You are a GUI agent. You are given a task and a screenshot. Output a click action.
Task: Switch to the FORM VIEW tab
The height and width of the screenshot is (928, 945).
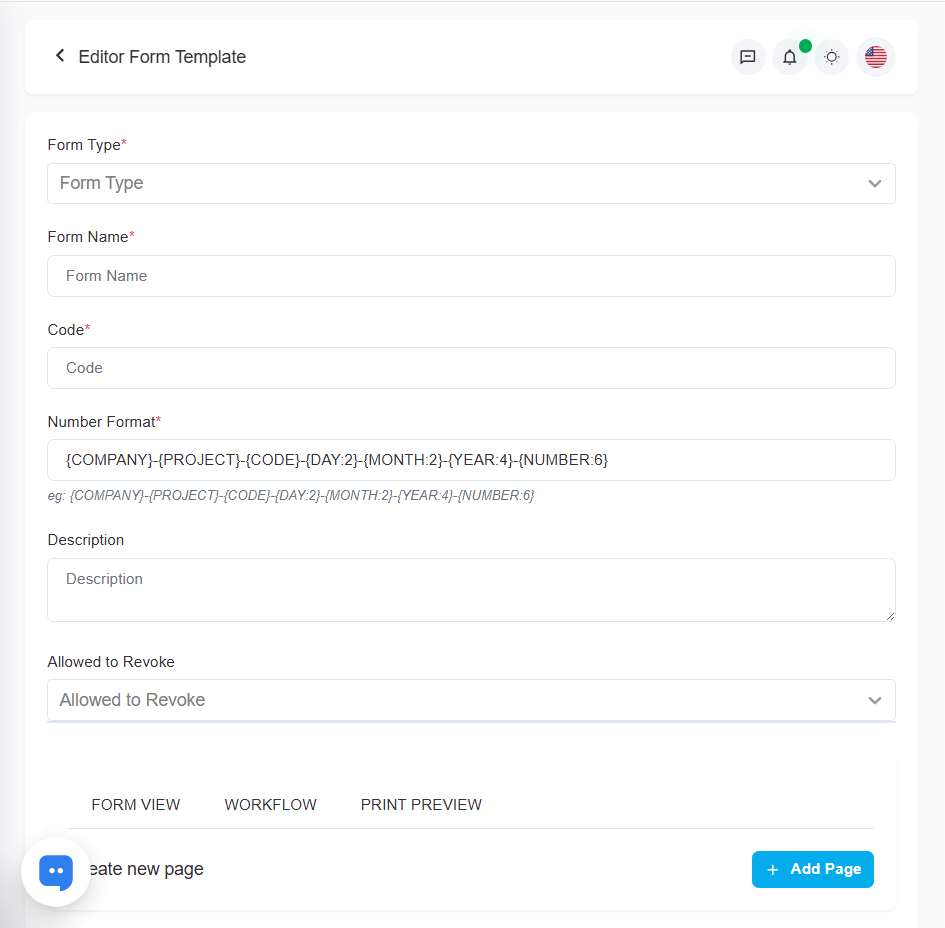coord(136,805)
